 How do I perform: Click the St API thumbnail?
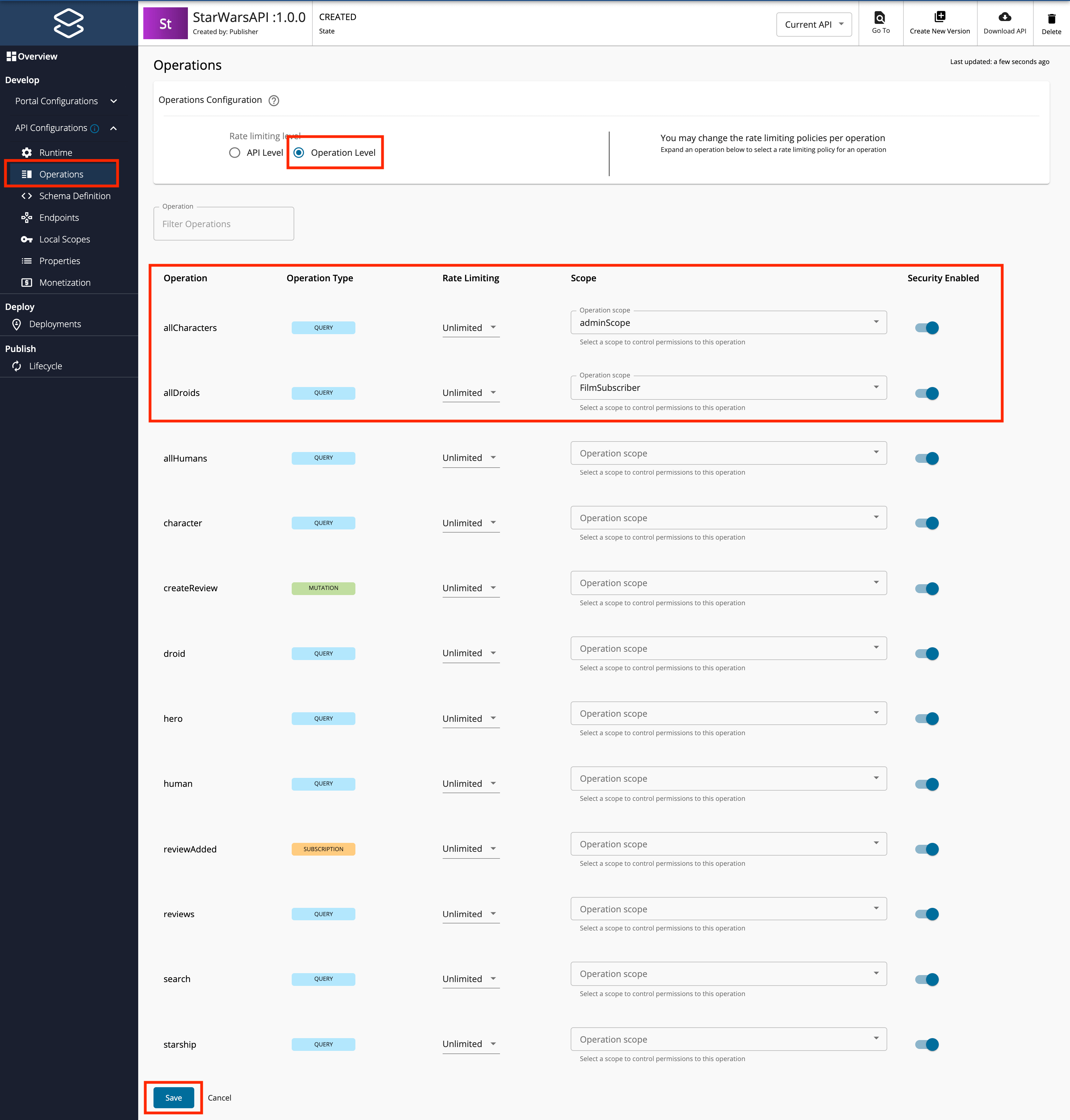click(x=165, y=23)
